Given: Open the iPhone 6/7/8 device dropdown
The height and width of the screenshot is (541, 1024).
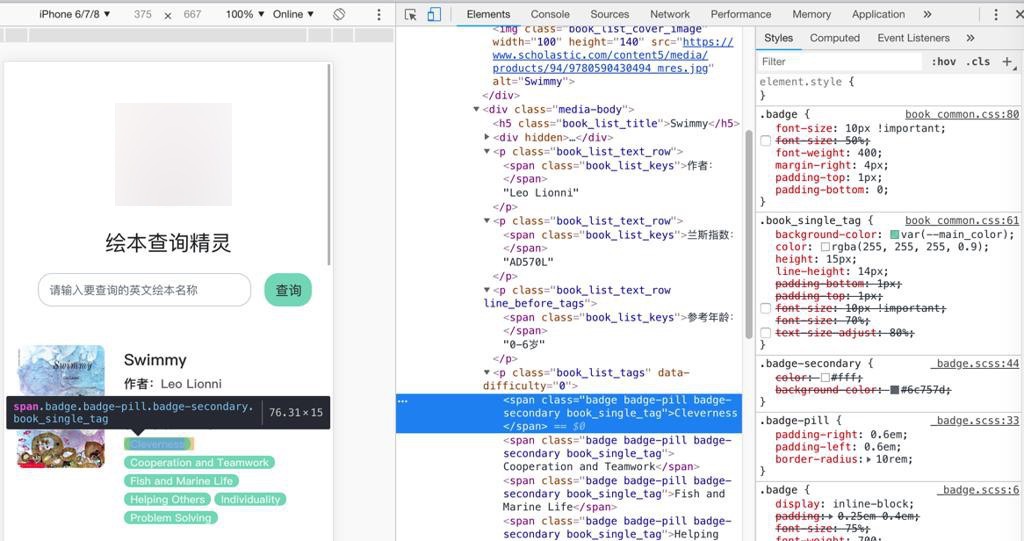Looking at the screenshot, I should 74,14.
